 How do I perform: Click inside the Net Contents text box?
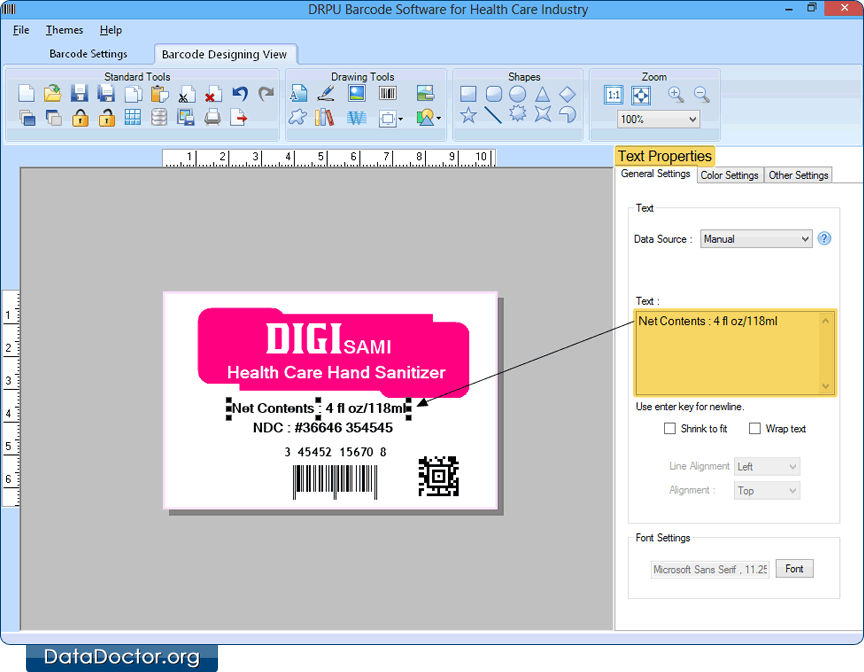click(735, 353)
